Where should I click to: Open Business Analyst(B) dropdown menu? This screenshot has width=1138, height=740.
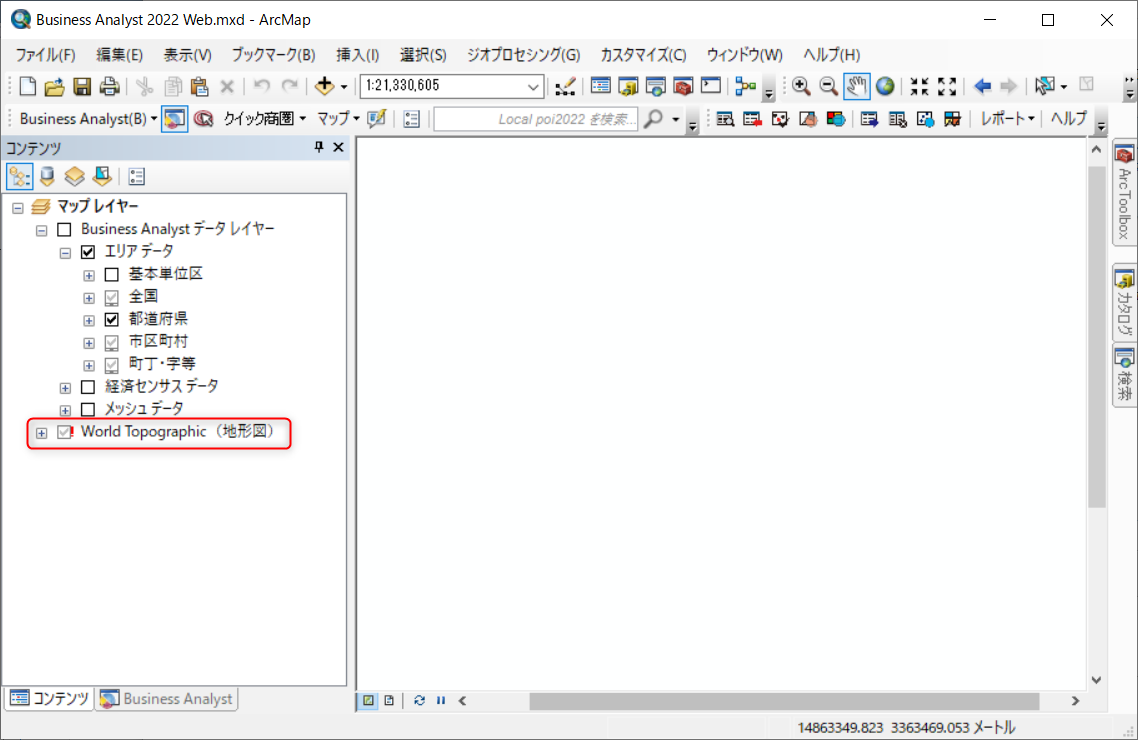tap(89, 119)
